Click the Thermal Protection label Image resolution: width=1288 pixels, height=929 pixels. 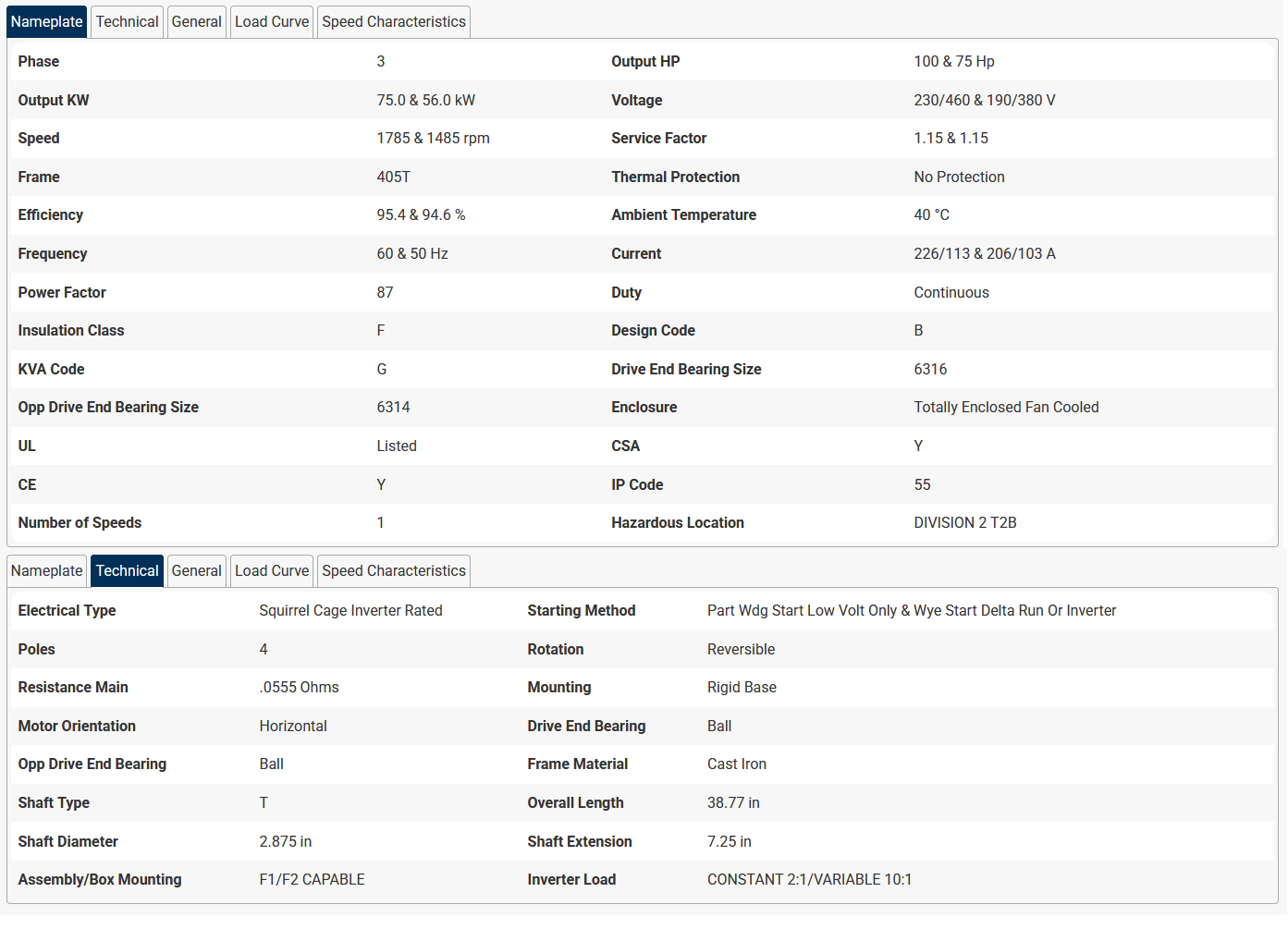coord(675,177)
